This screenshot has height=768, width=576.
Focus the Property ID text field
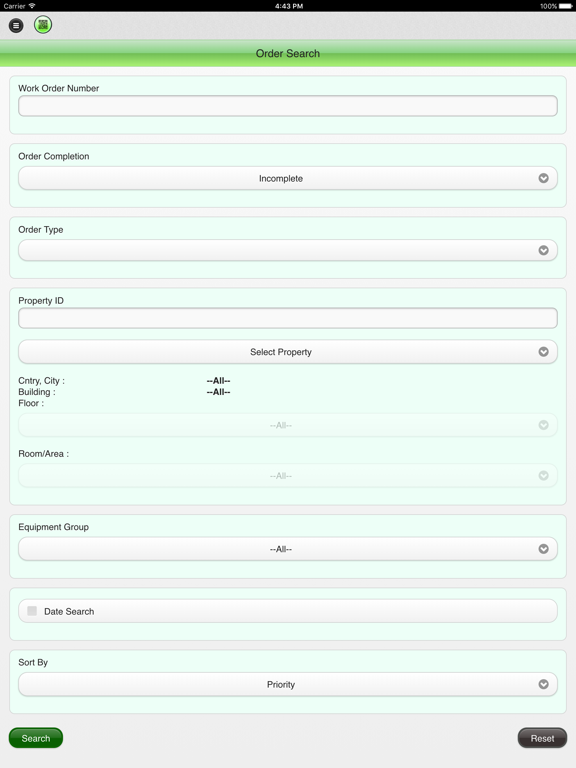[x=288, y=318]
